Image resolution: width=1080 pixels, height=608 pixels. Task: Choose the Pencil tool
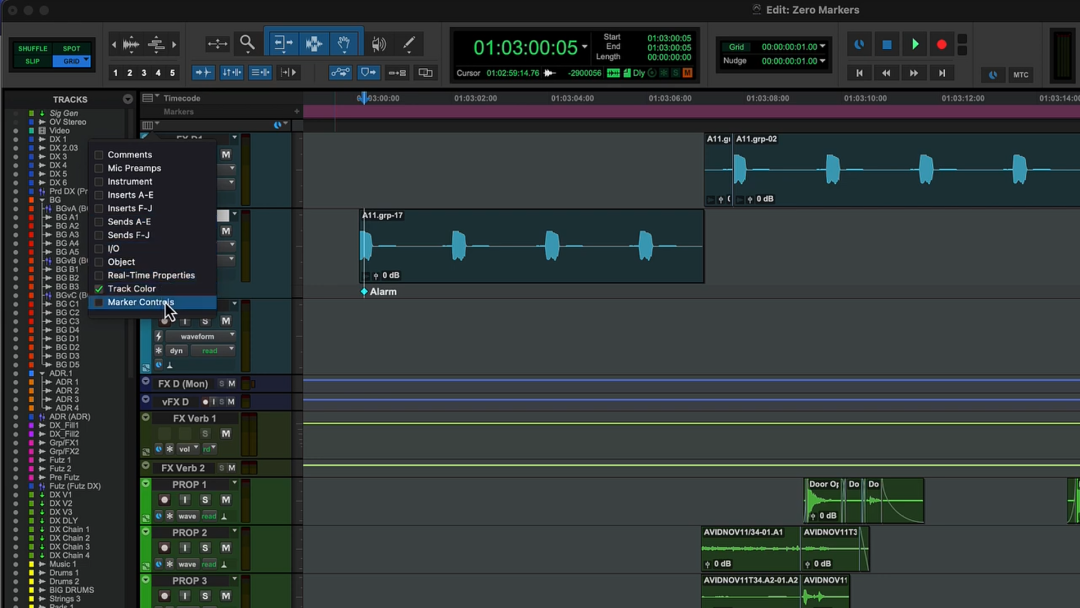[x=409, y=44]
